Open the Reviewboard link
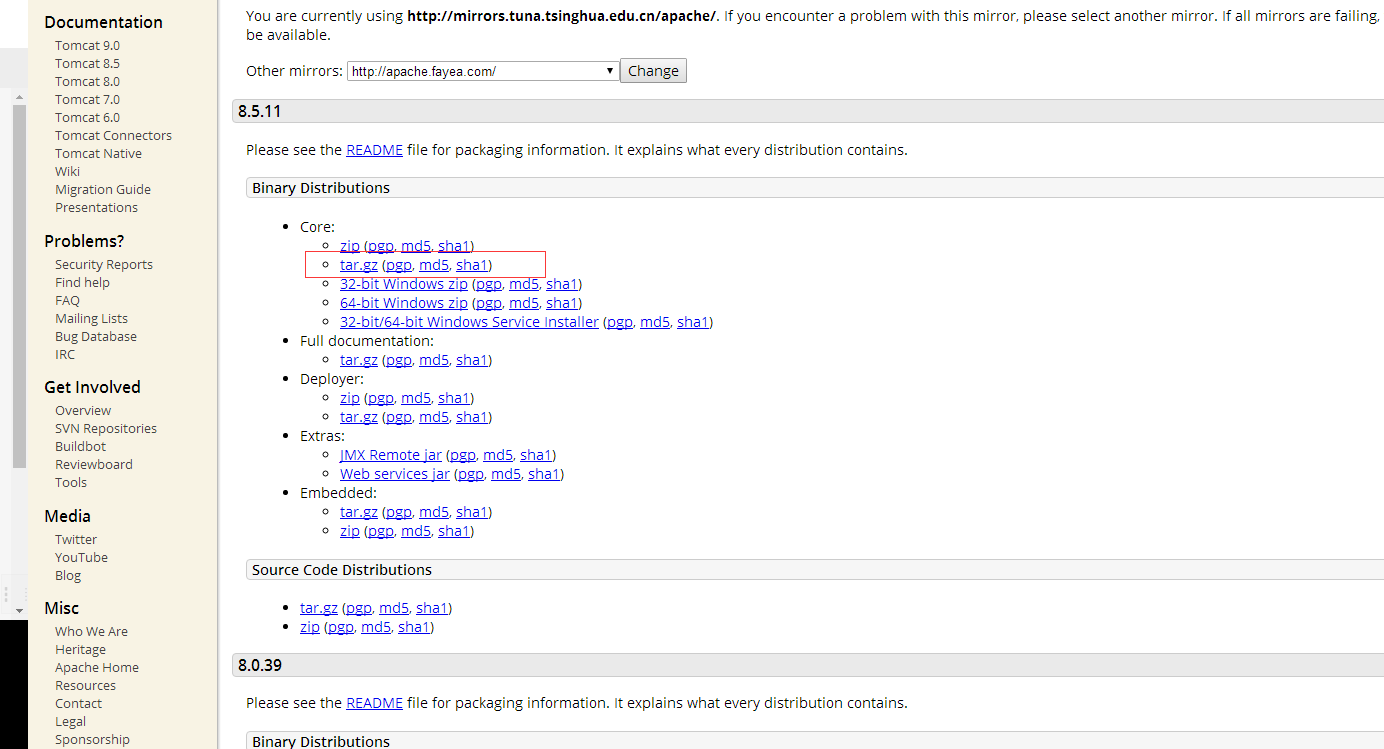The height and width of the screenshot is (749, 1384). (x=94, y=465)
